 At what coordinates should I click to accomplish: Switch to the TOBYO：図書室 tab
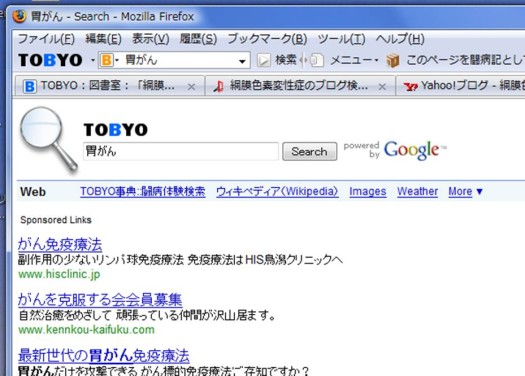pyautogui.click(x=109, y=86)
